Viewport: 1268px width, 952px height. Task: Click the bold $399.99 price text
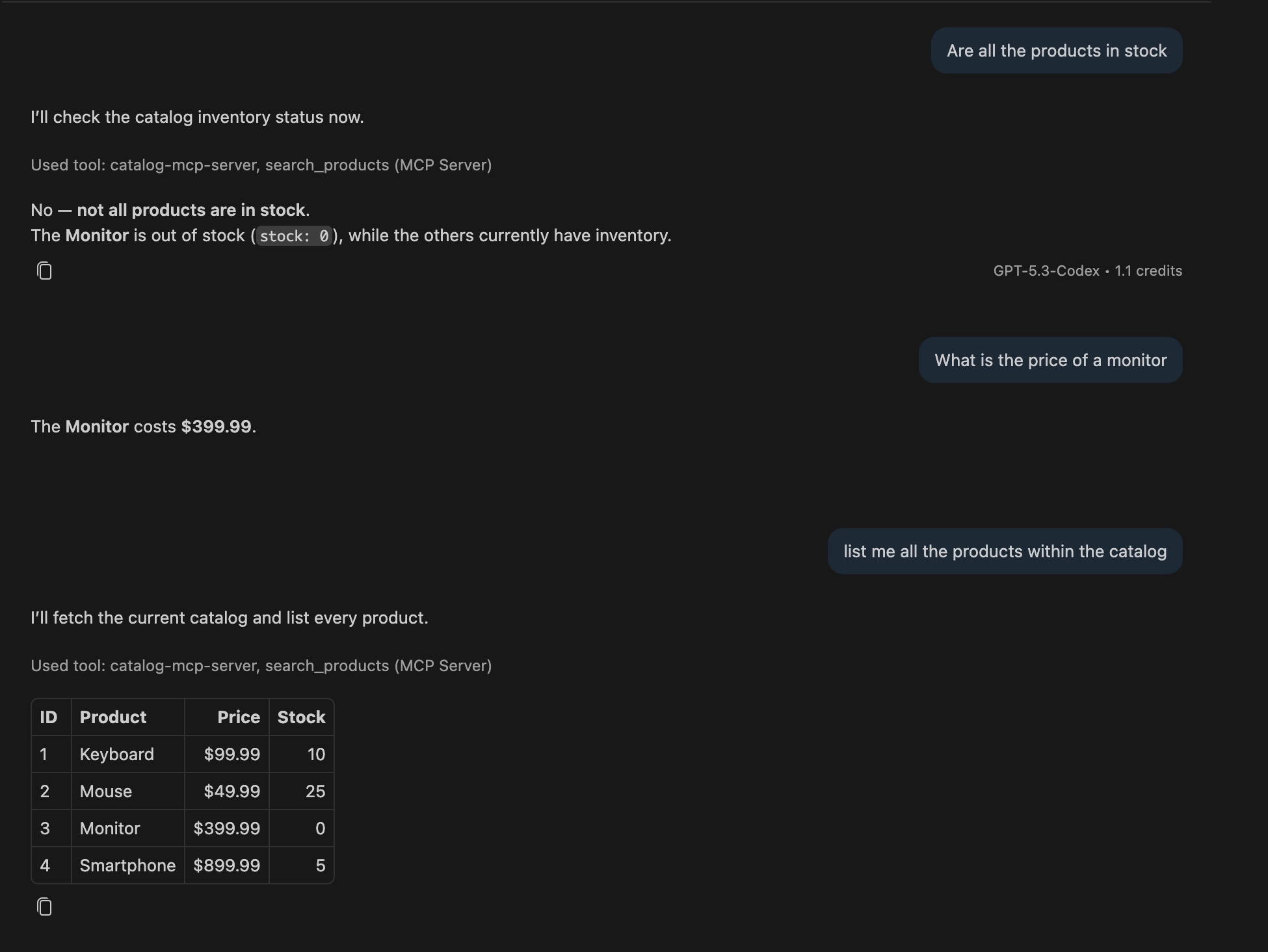tap(216, 427)
